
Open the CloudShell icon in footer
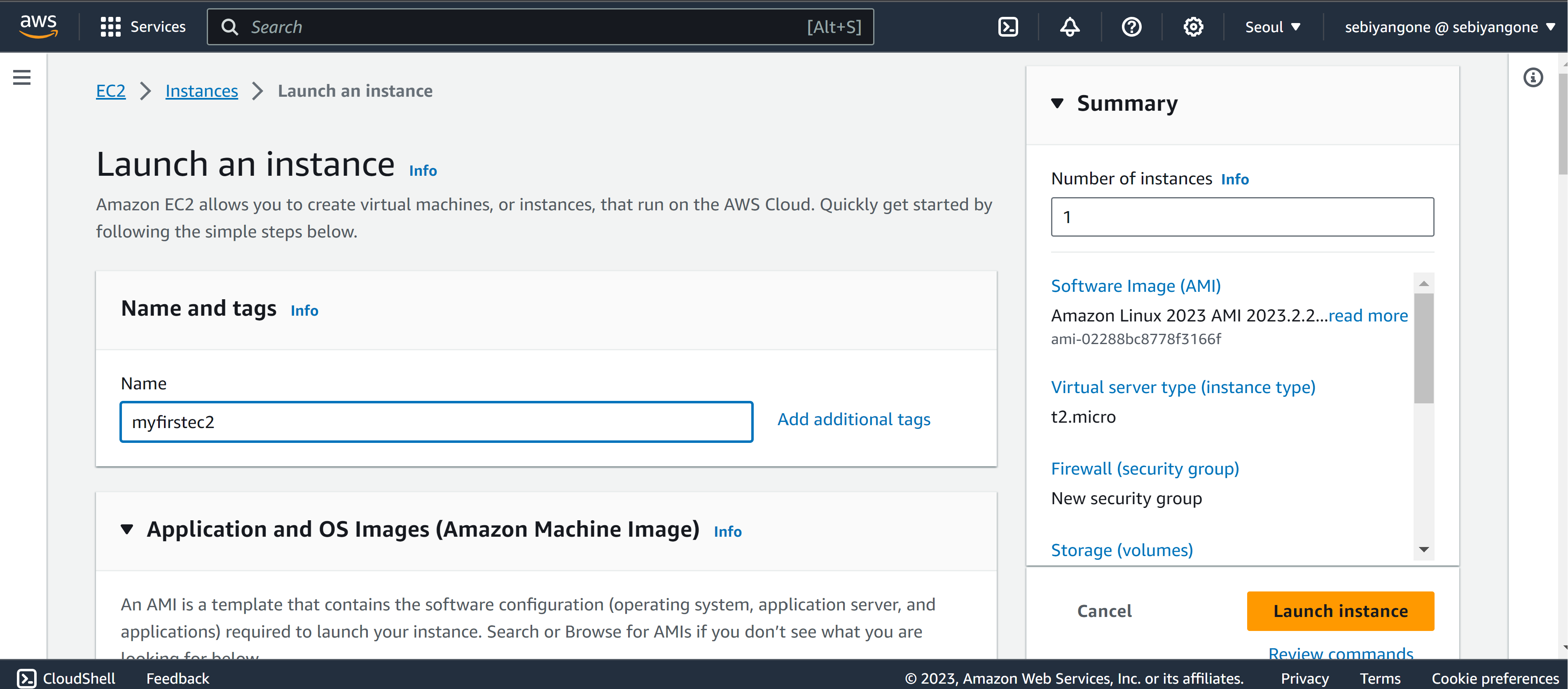26,678
